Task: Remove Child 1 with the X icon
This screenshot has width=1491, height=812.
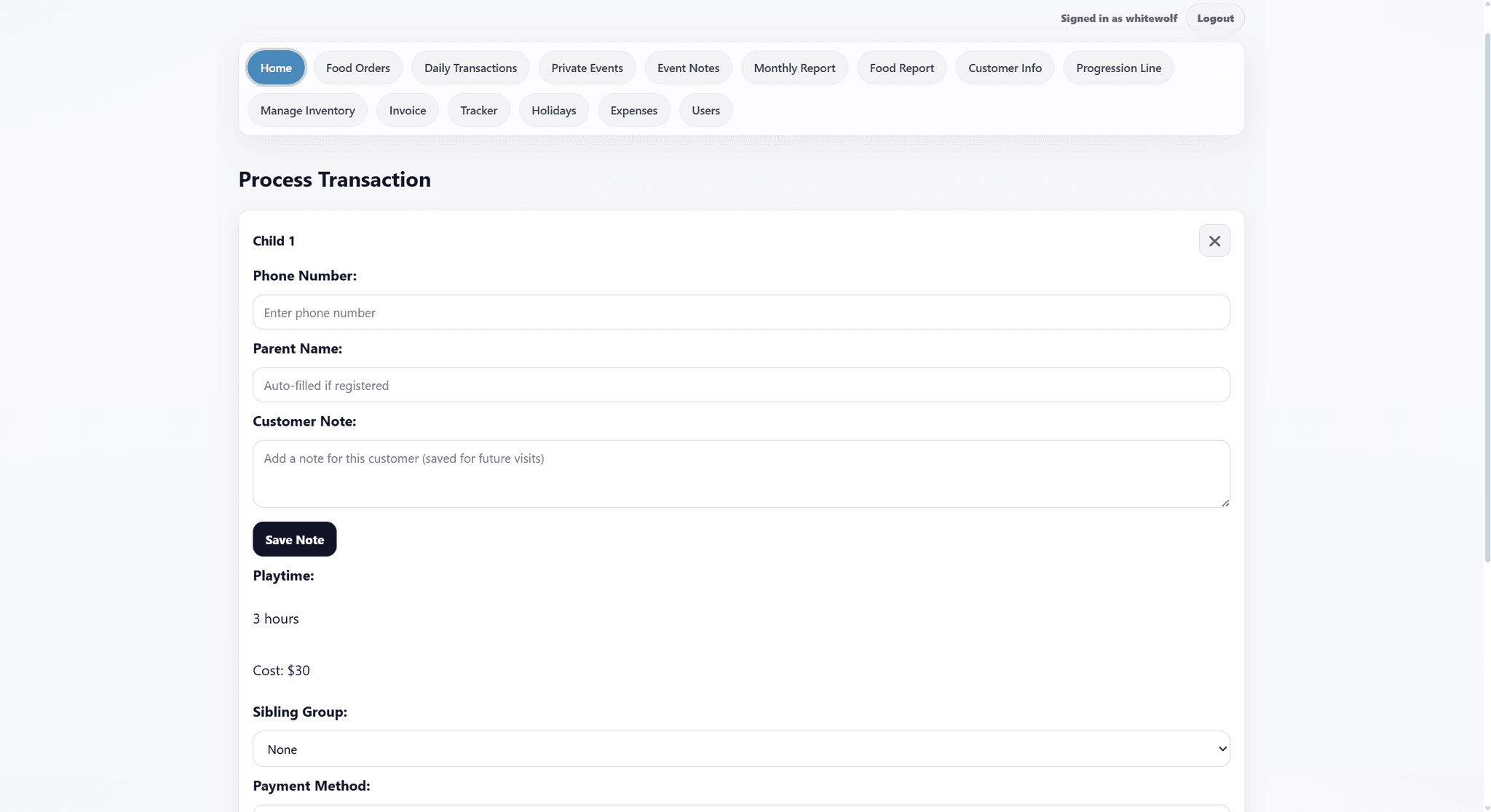Action: [x=1214, y=241]
